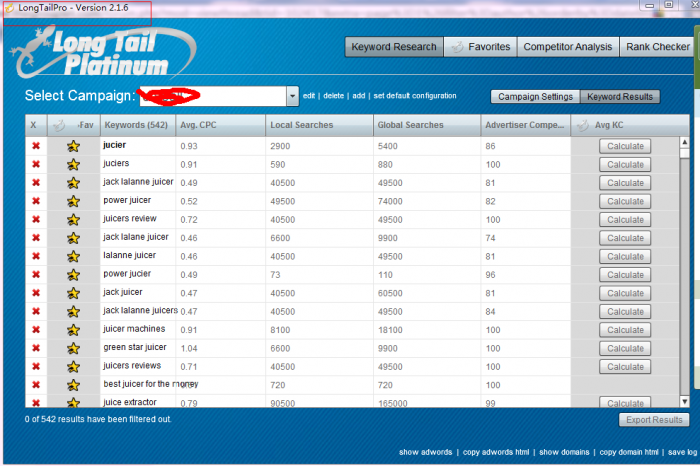
Task: Delete the jack juicer row
Action: tap(36, 293)
